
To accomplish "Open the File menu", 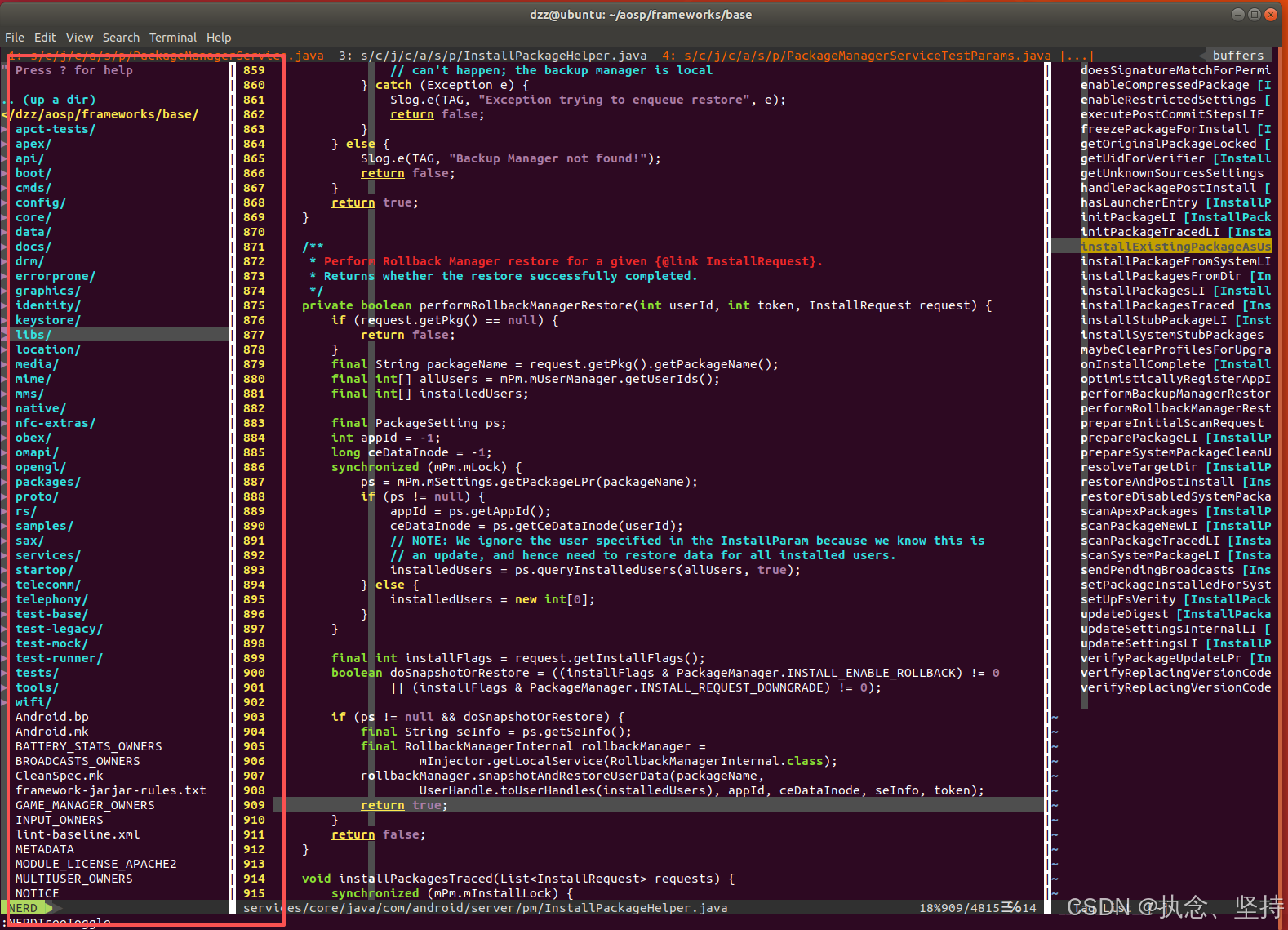I will click(x=14, y=38).
